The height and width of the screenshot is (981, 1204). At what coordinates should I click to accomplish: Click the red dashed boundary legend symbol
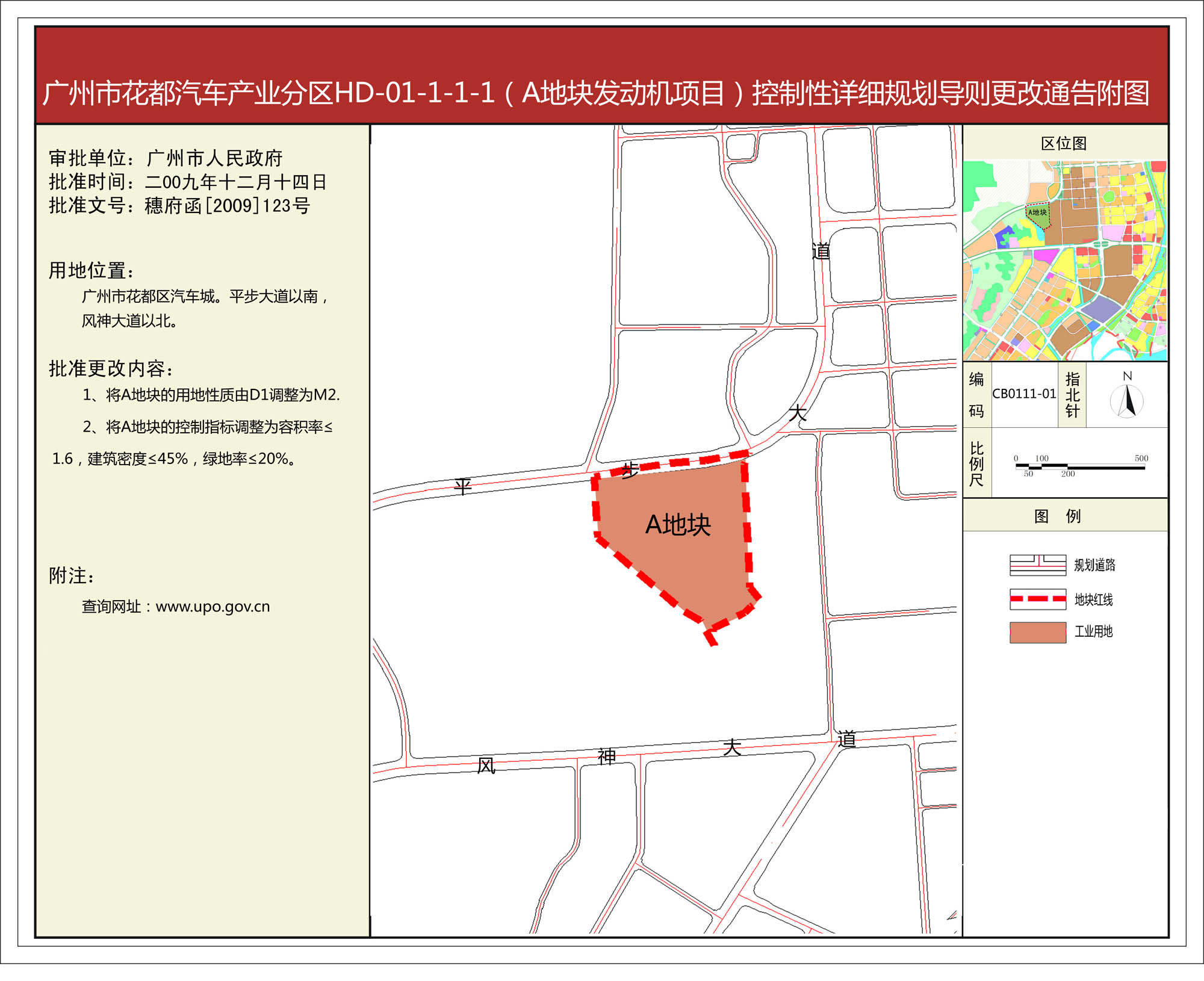(1038, 599)
